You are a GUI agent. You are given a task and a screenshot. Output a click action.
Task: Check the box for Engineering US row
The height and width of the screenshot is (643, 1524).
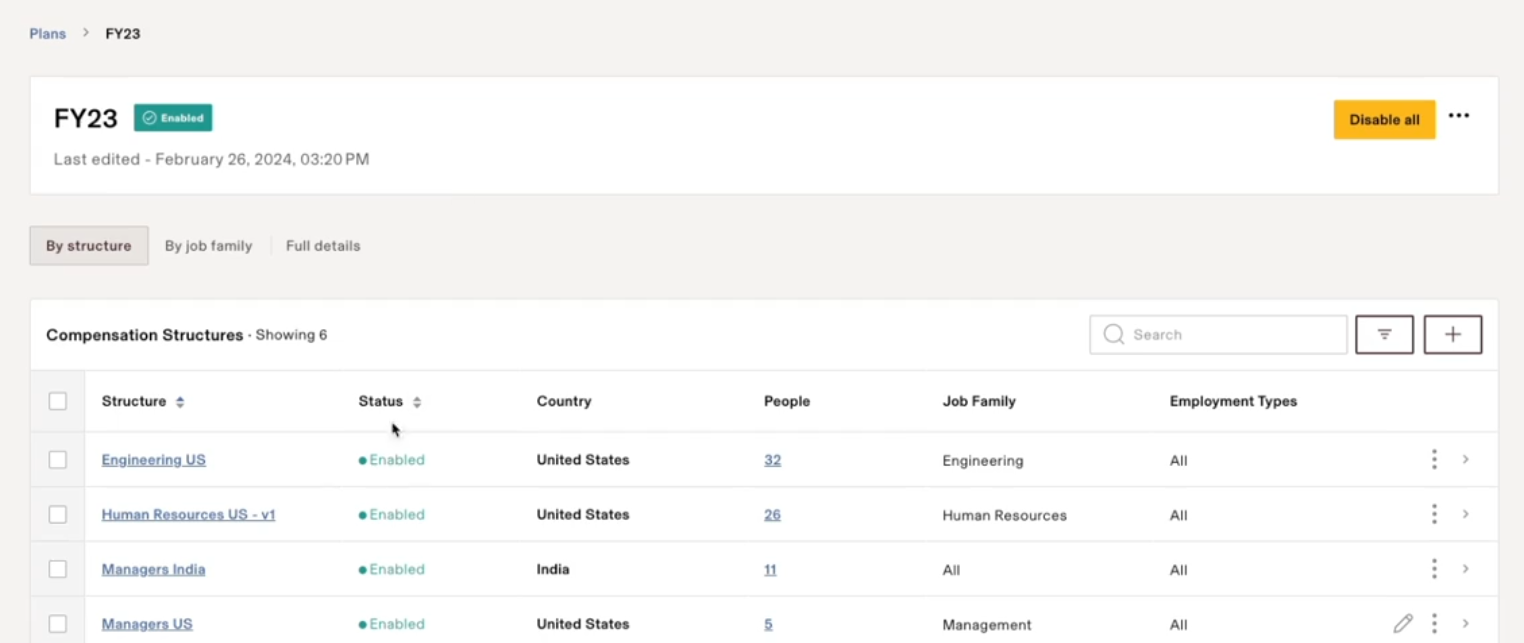58,460
